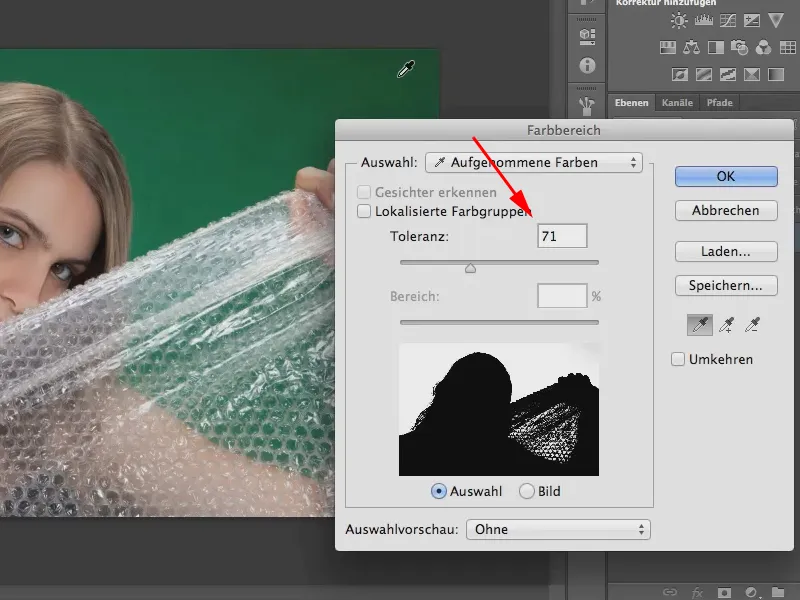Click the Toleranz slider handle

(x=470, y=268)
